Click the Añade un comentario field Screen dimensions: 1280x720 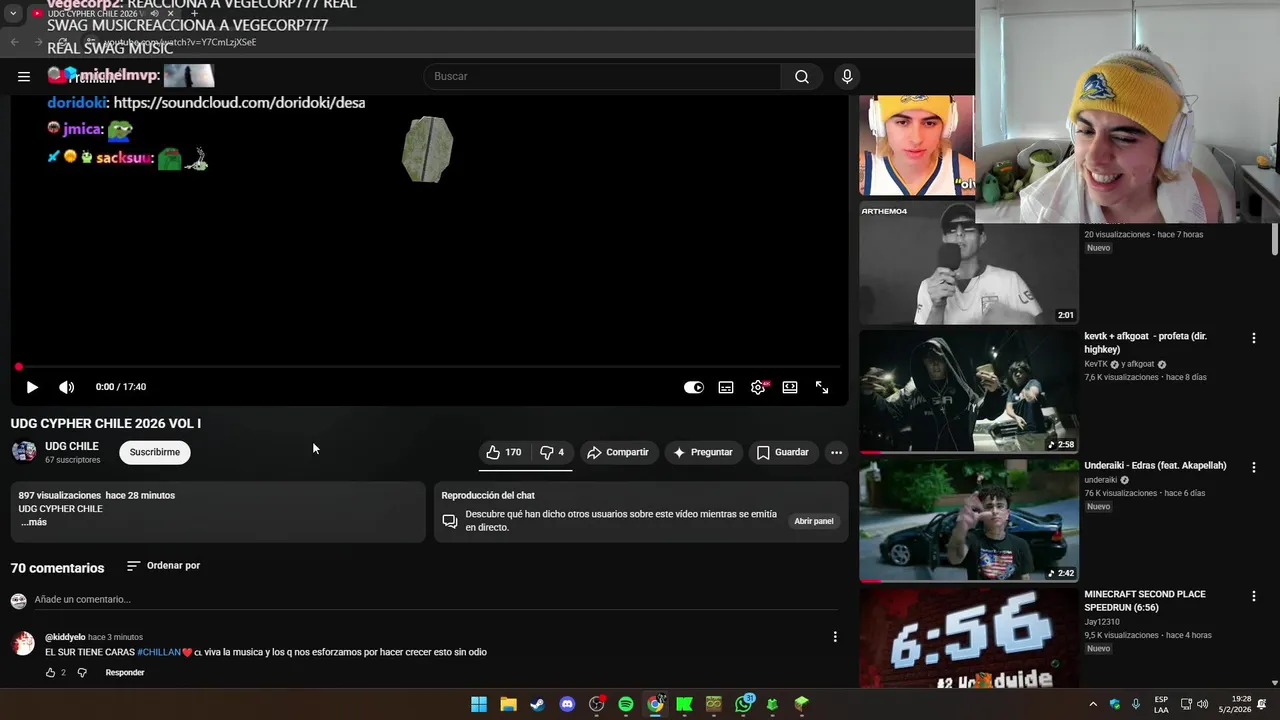pos(436,599)
